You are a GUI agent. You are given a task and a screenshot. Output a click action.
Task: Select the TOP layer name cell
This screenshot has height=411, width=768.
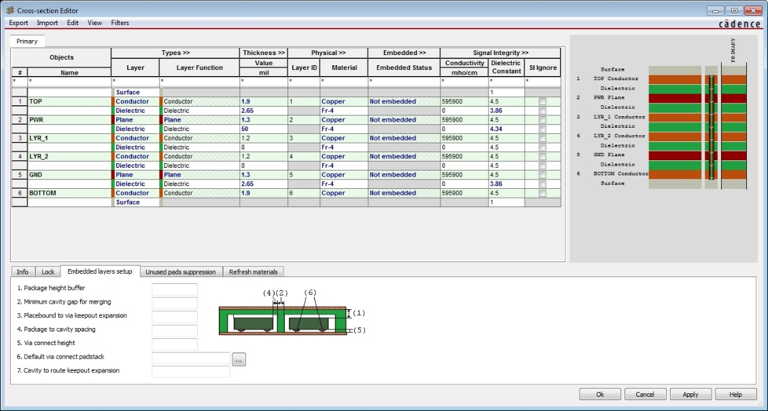coord(69,101)
